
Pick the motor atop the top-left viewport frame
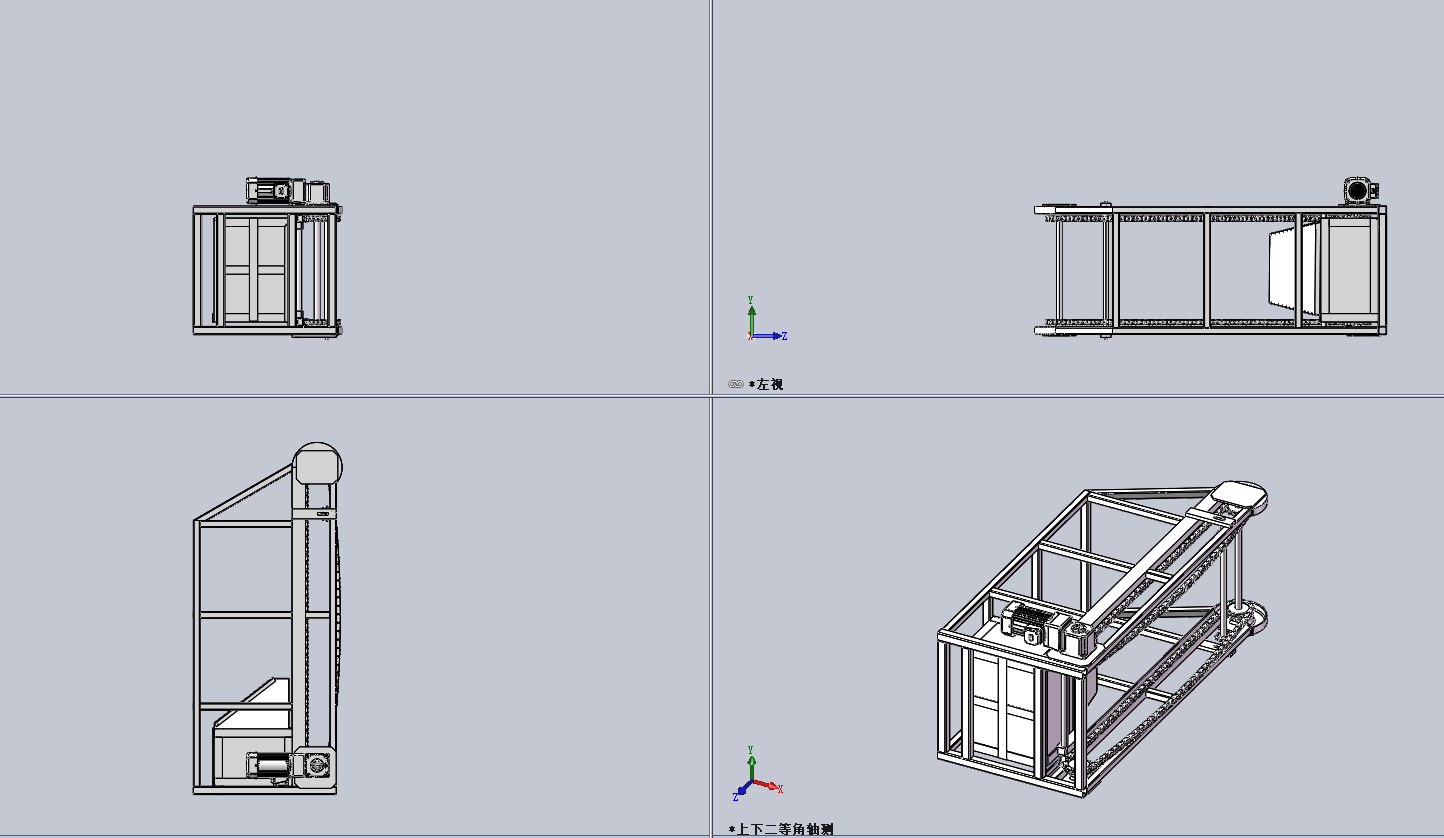(289, 190)
